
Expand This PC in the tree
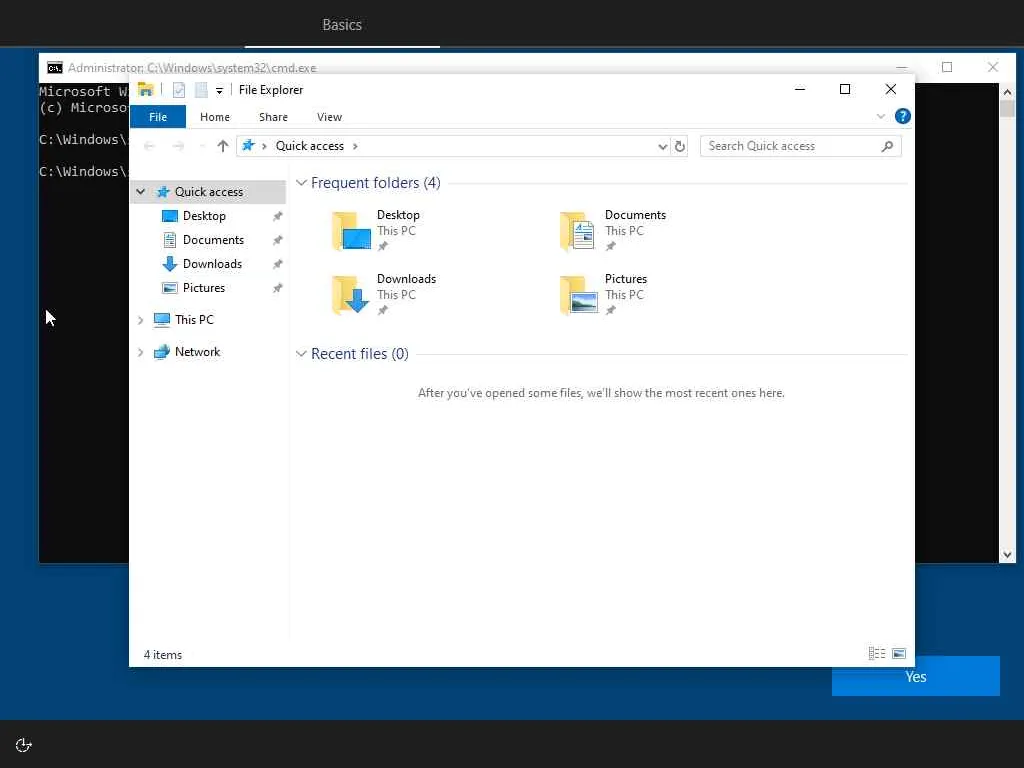click(140, 320)
